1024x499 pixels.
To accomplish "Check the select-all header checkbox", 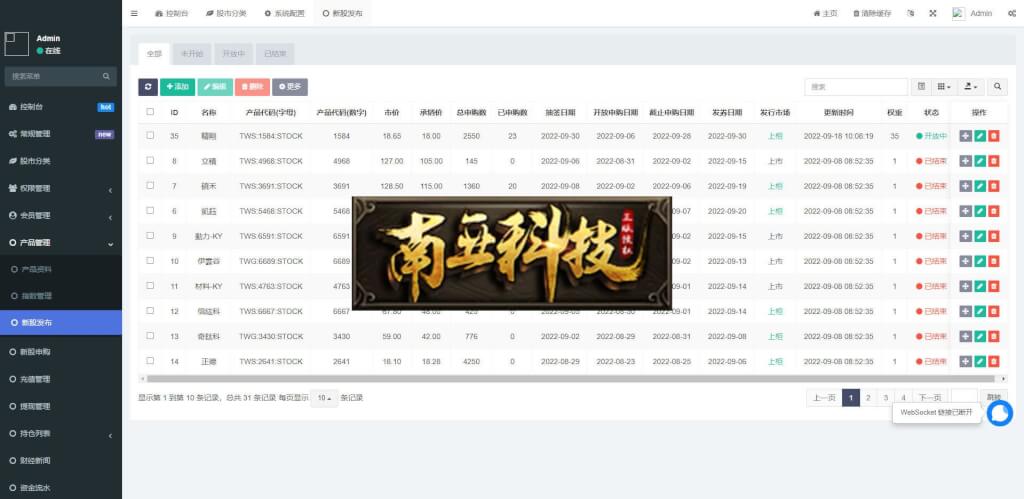I will pos(150,112).
